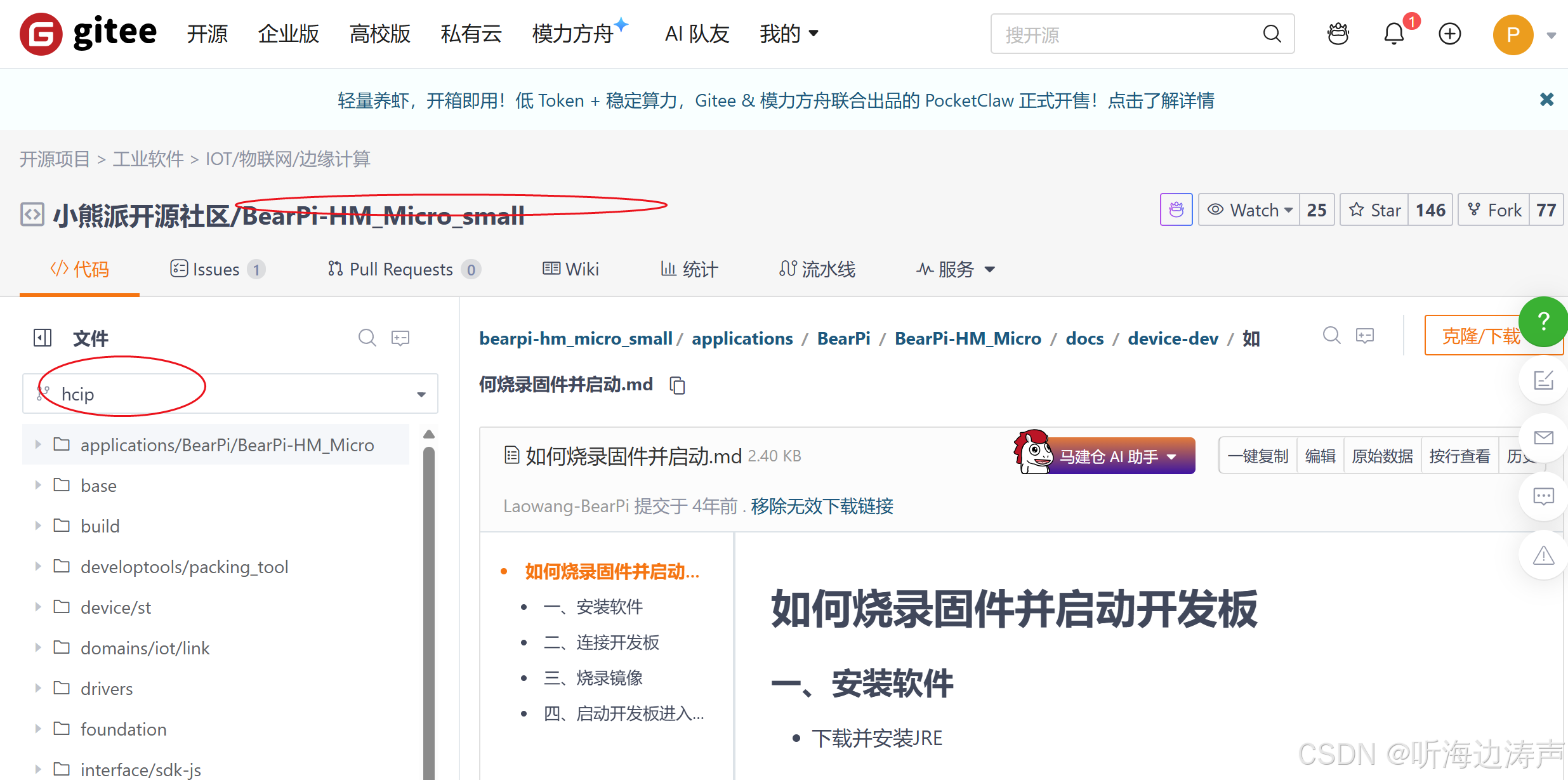This screenshot has width=1568, height=780.
Task: Expand the device/st folder
Action: (x=38, y=607)
